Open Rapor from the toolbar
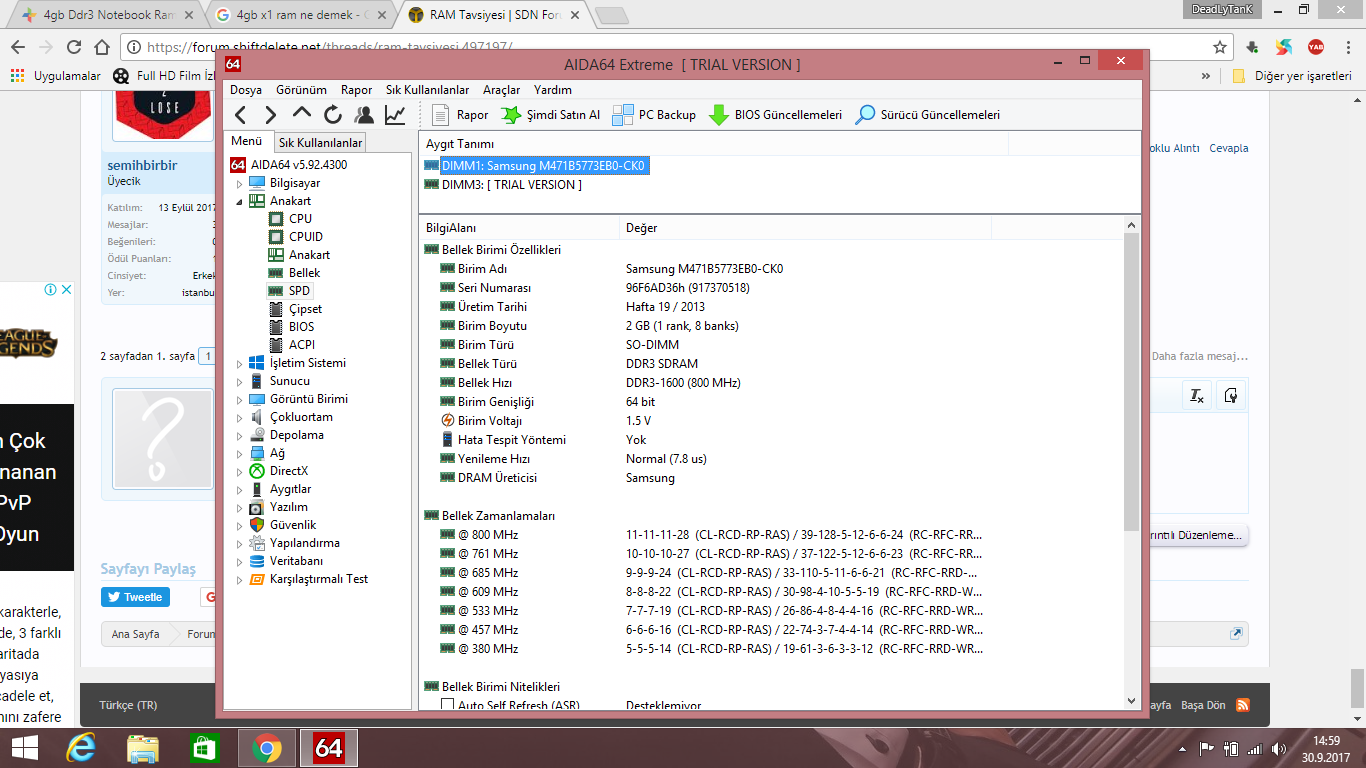Image resolution: width=1366 pixels, height=768 pixels. coord(460,115)
